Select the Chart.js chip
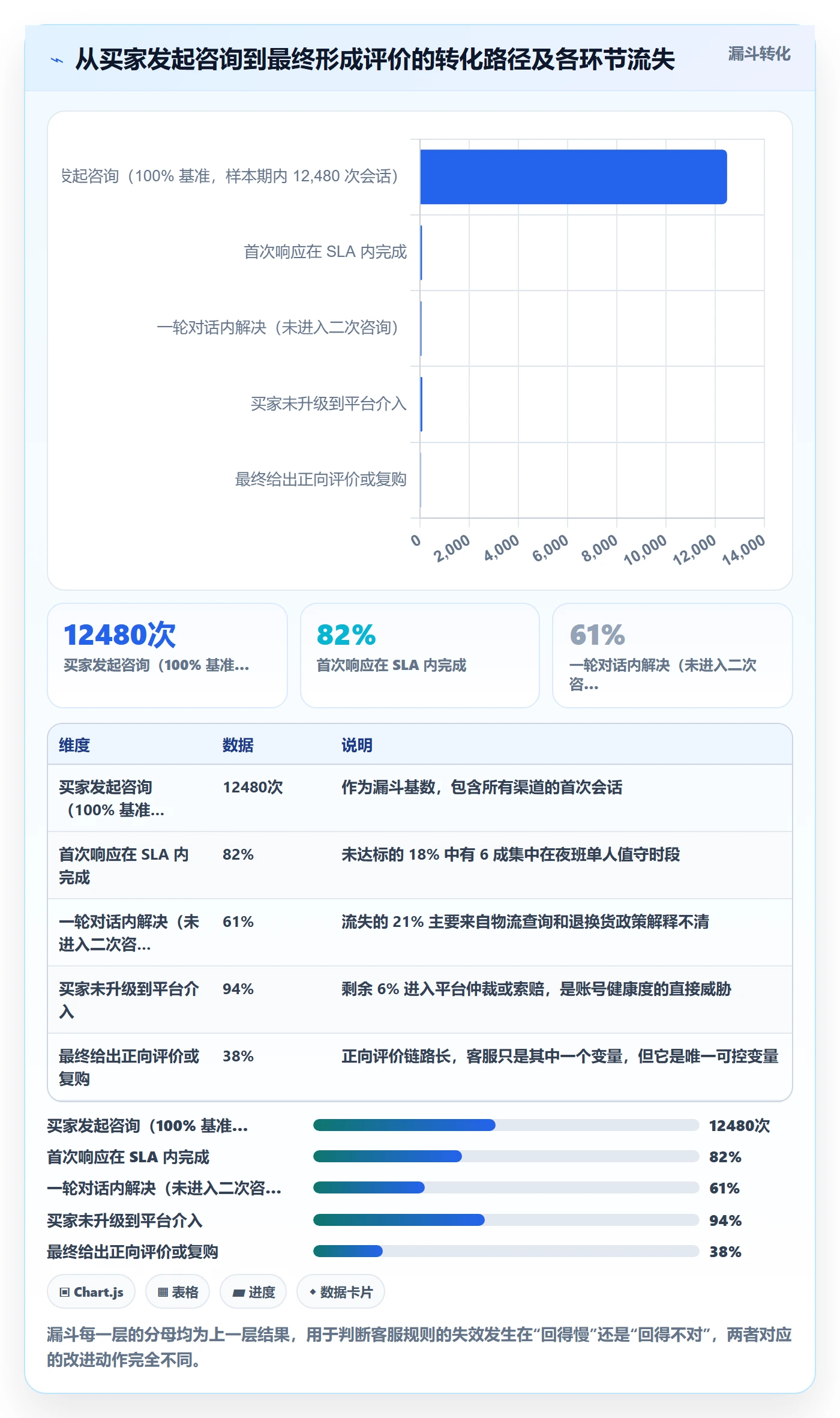 pos(91,1292)
